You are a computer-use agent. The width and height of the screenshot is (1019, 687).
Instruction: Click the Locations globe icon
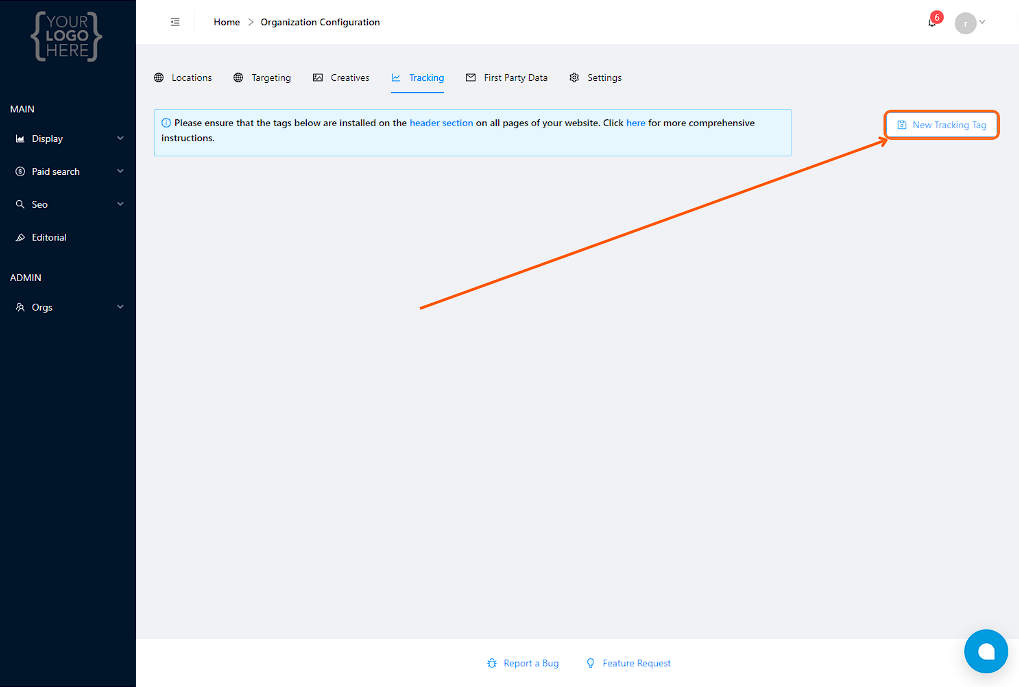159,77
